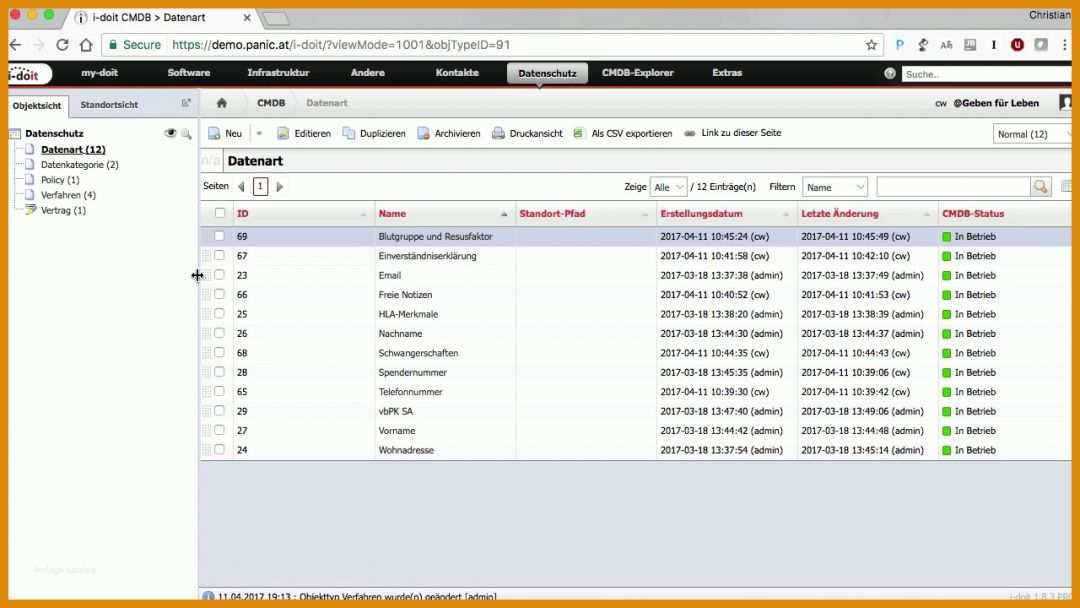
Task: Open Vertrag (1) in tree
Action: tap(63, 210)
